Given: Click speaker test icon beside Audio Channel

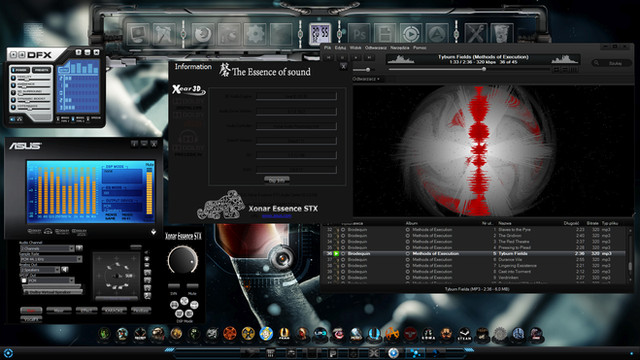Looking at the screenshot, I should [x=79, y=248].
